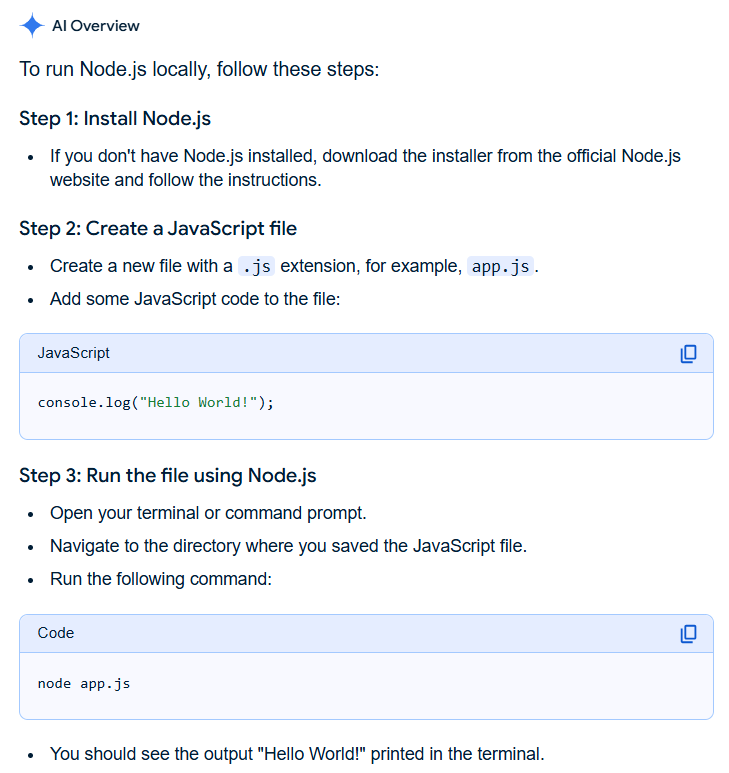The image size is (729, 773).
Task: Click the "Navigate to the directory" bullet text
Action: 288,546
